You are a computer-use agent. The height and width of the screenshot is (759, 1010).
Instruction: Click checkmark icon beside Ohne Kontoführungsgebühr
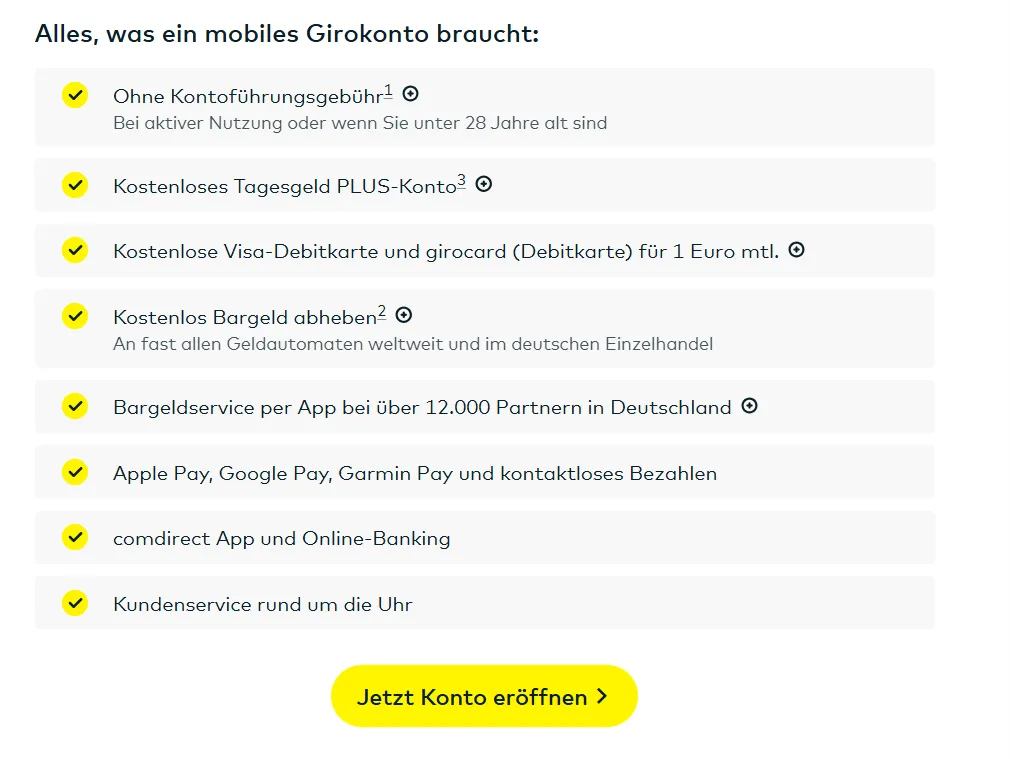[x=75, y=95]
